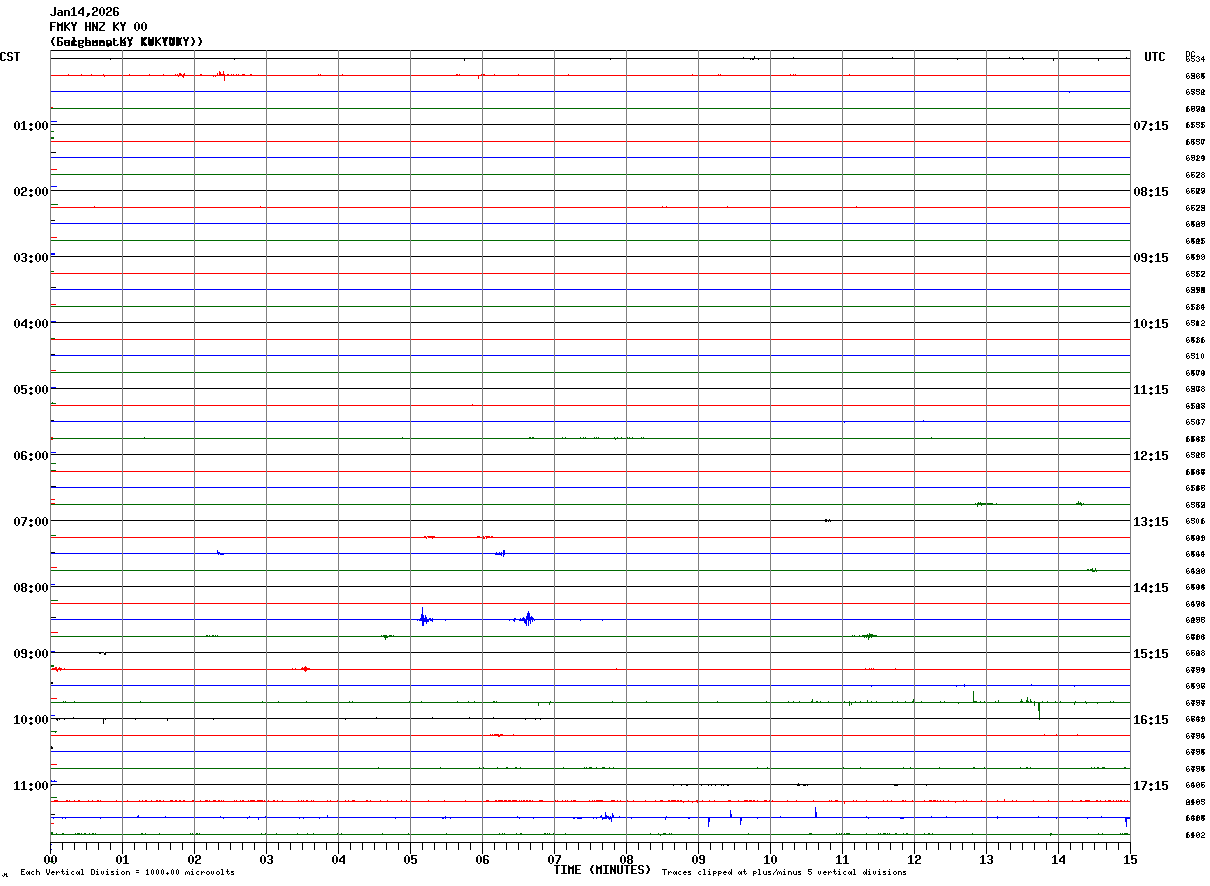Click the TIME (MINUTES) axis title
This screenshot has height=886, width=1210.
tap(602, 870)
